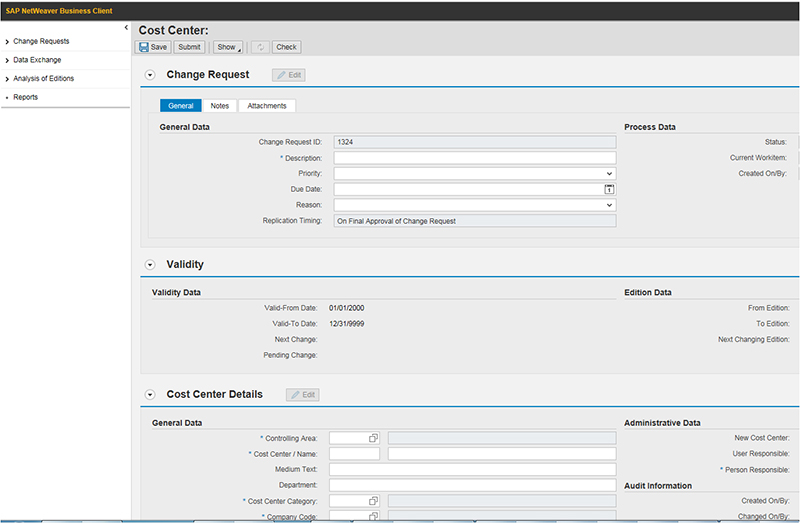The image size is (800, 523).
Task: Click the Submit button
Action: (x=189, y=47)
